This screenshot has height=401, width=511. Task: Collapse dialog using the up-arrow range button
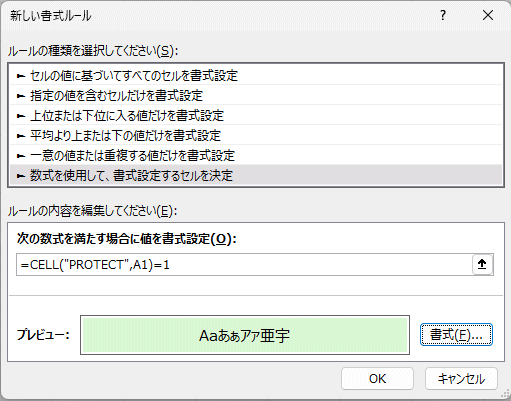coord(482,264)
